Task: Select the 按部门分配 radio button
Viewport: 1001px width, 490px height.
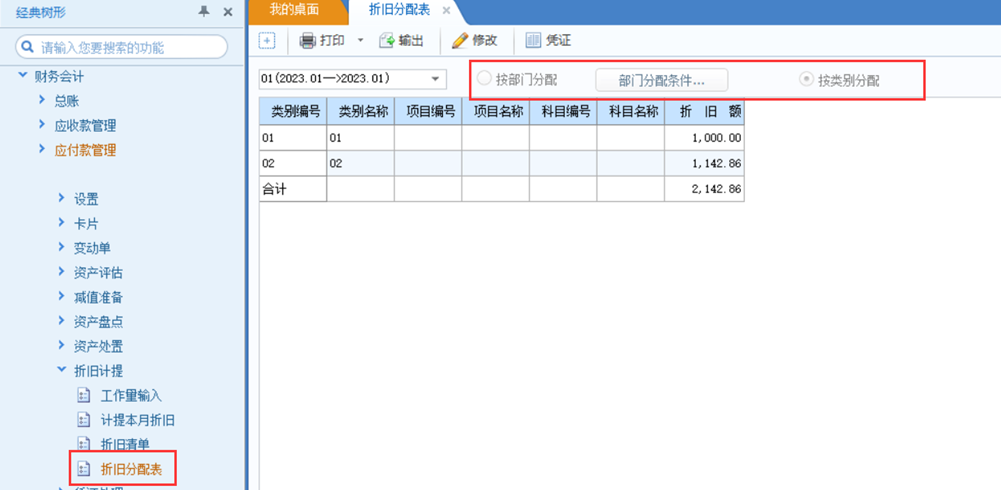Action: click(484, 79)
